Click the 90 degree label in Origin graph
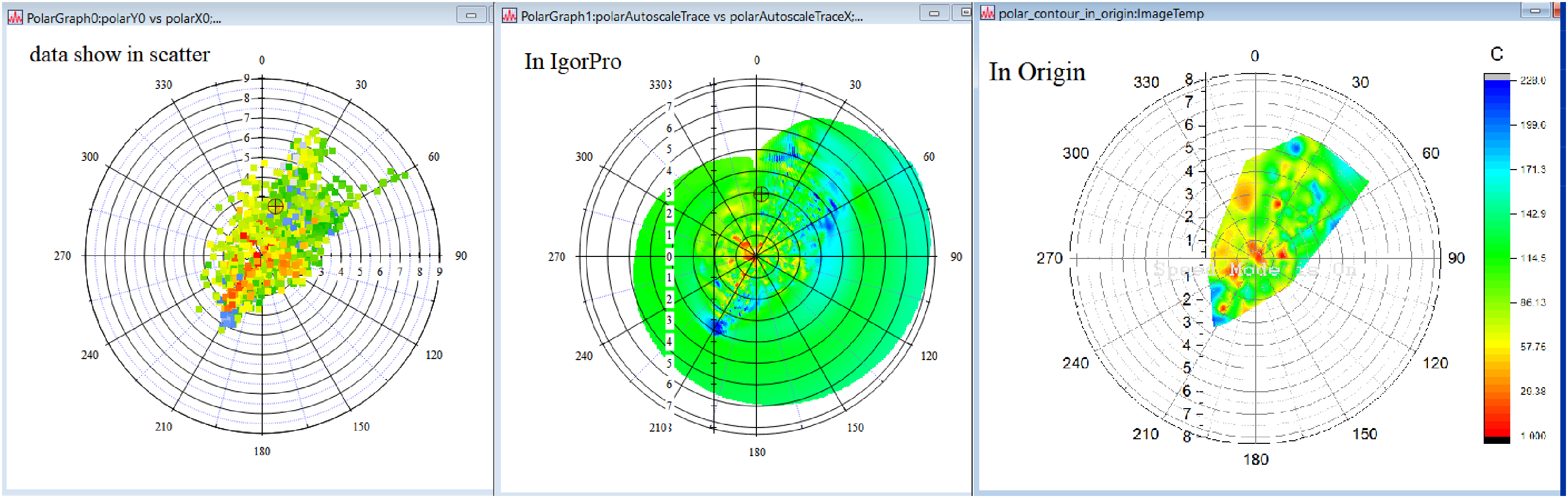The height and width of the screenshot is (498, 1568). pyautogui.click(x=1457, y=258)
